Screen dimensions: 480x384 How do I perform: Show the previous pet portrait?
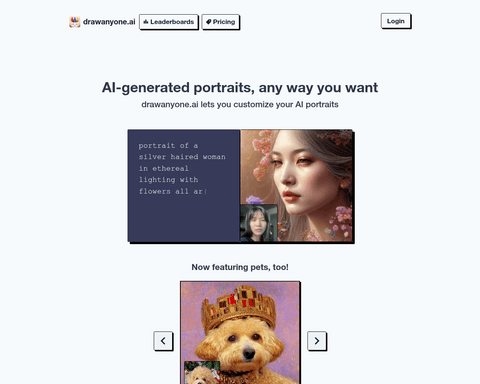tap(163, 341)
